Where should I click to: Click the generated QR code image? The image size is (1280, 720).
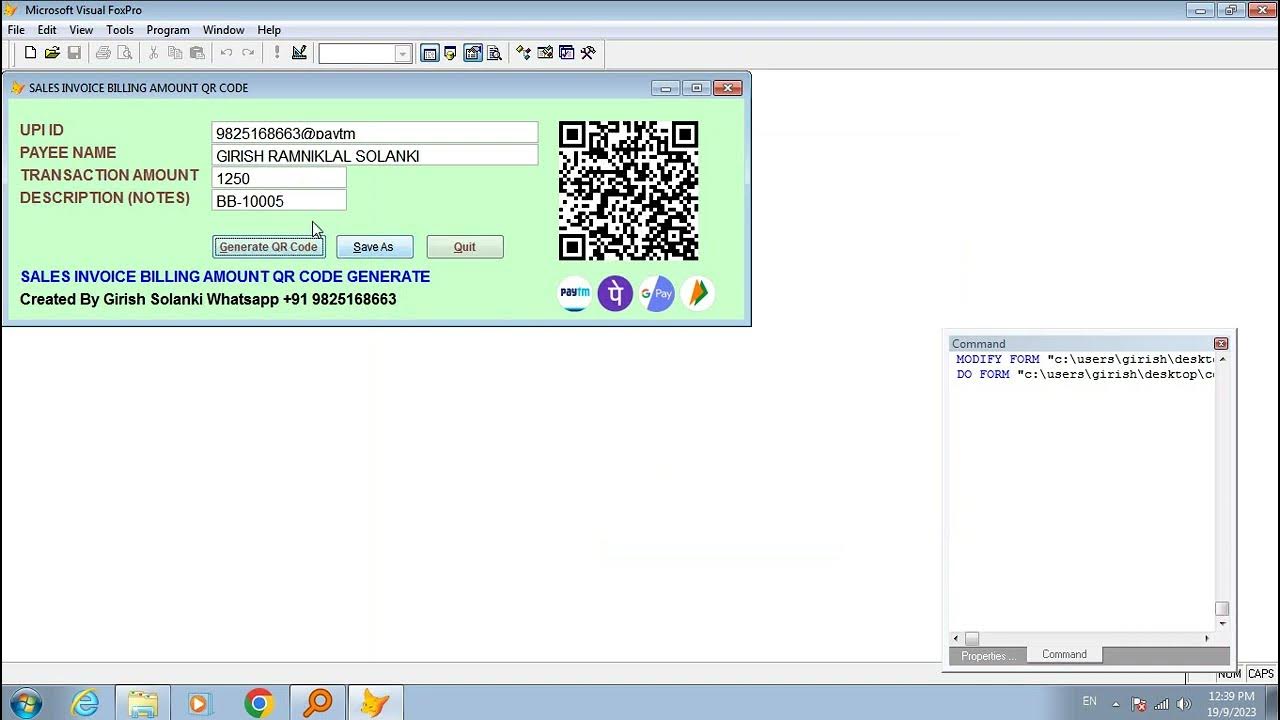(628, 191)
